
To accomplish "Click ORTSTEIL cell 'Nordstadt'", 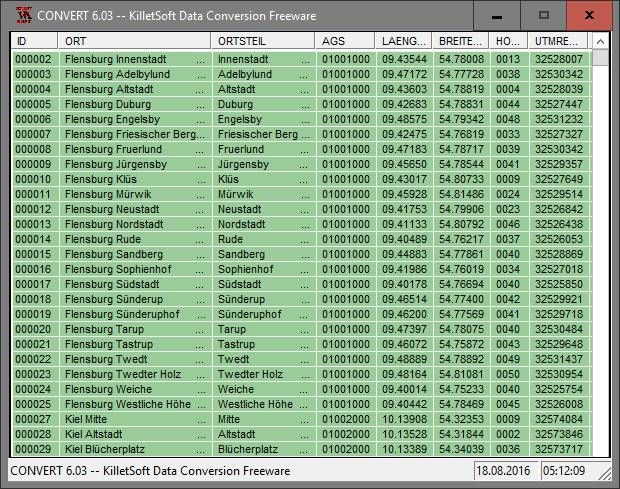I will click(x=264, y=225).
